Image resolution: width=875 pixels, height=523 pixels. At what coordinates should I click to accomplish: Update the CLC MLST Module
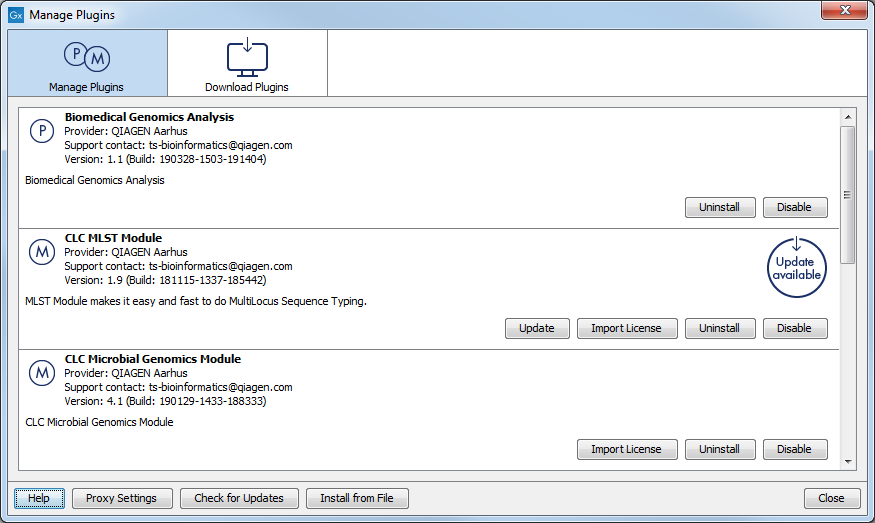(x=536, y=328)
